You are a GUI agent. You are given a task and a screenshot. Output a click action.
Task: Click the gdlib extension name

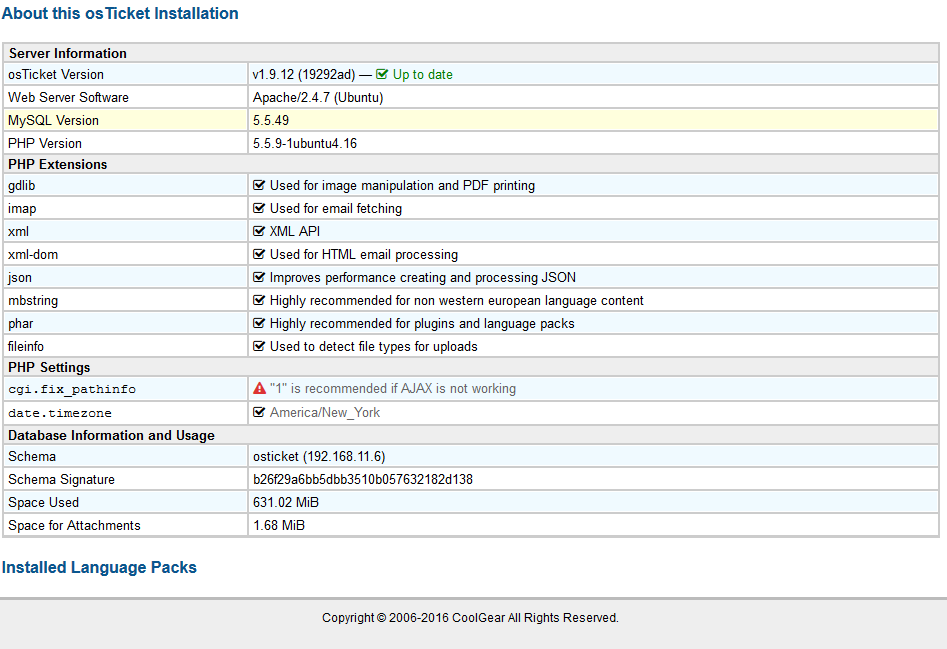(22, 185)
